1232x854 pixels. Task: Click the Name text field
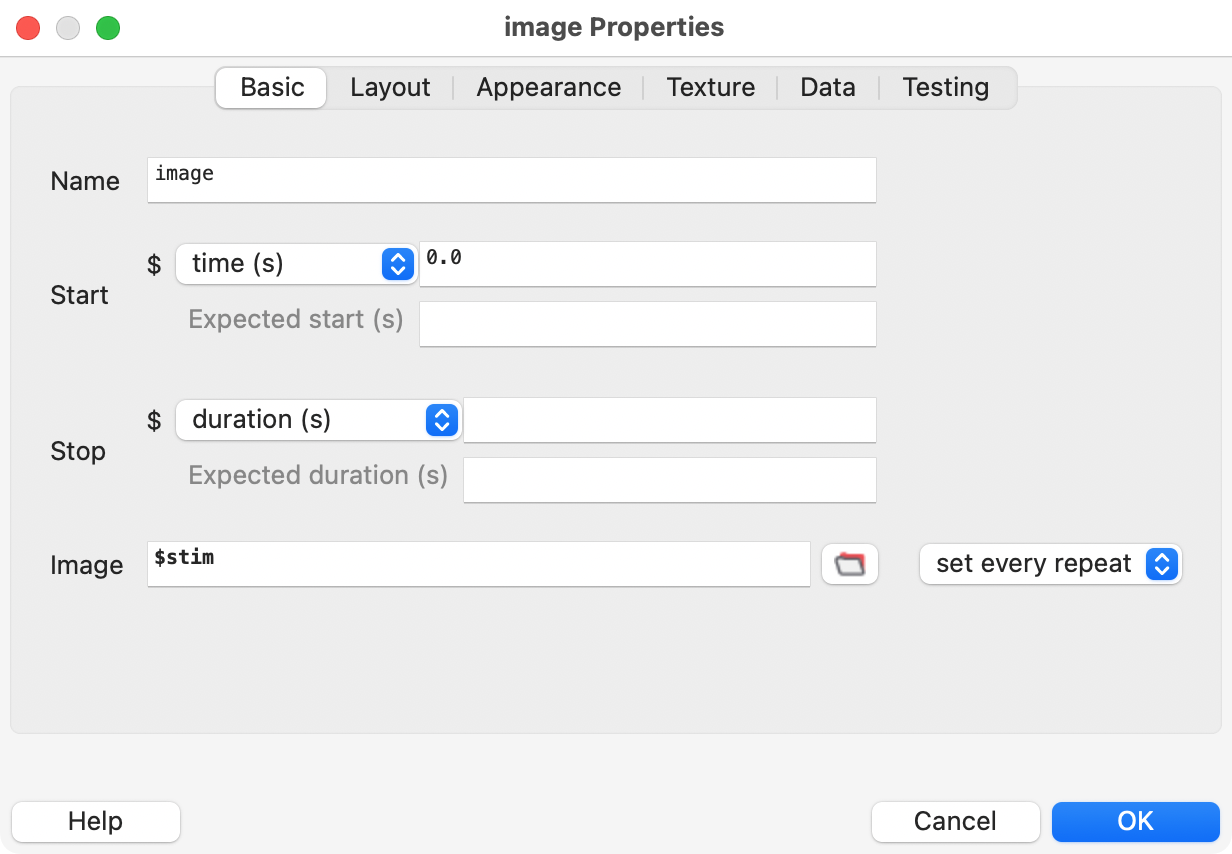(511, 180)
